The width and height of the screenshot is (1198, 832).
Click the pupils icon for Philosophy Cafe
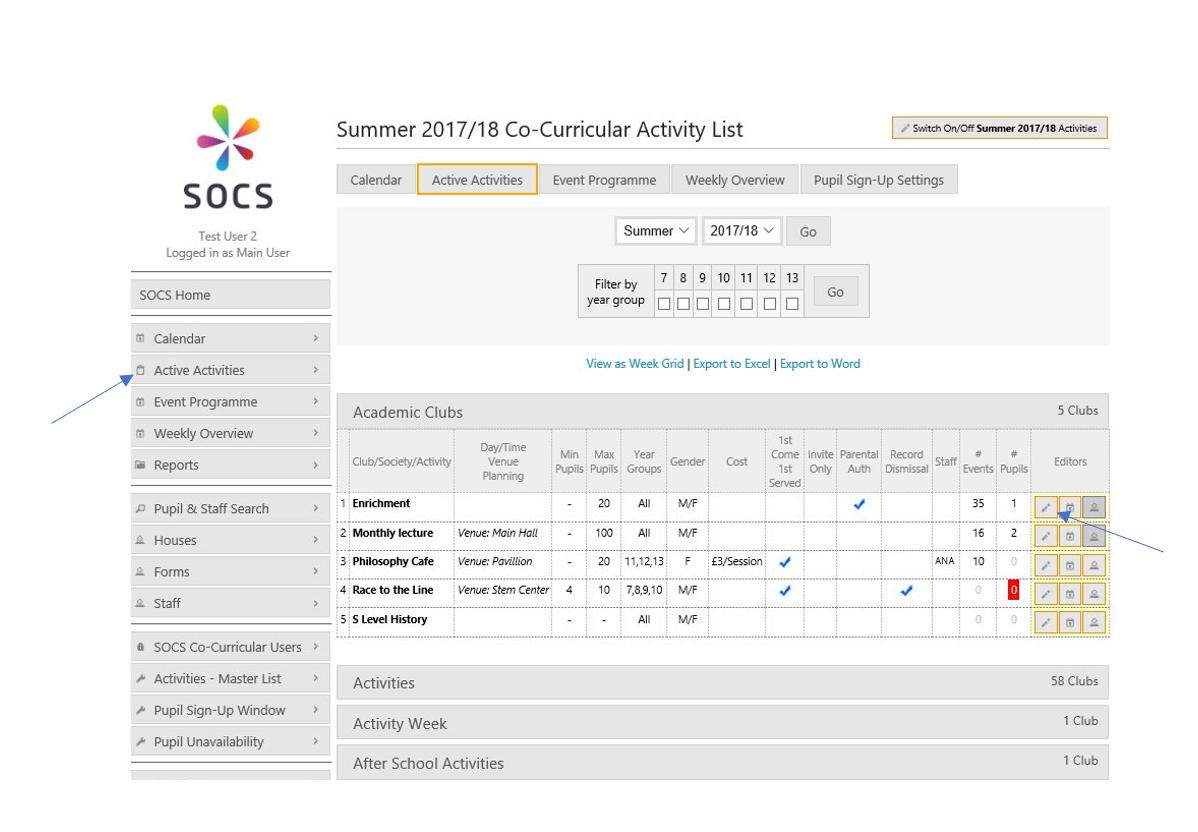[x=1094, y=565]
